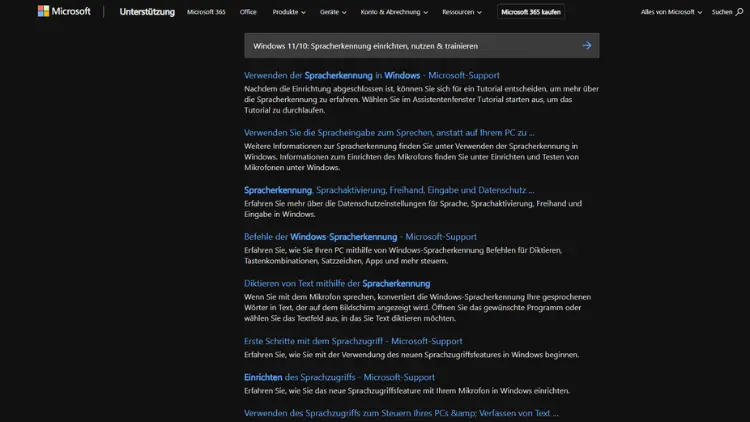Expand Alles von Microsoft dropdown
The height and width of the screenshot is (422, 750).
671,11
